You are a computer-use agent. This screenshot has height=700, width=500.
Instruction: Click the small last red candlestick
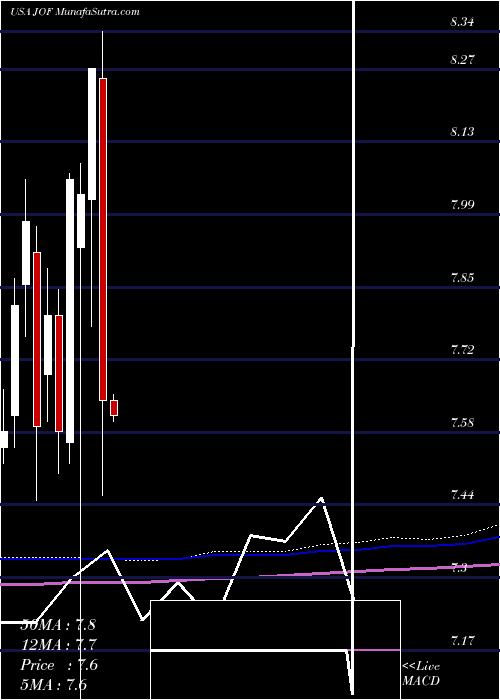click(x=114, y=408)
